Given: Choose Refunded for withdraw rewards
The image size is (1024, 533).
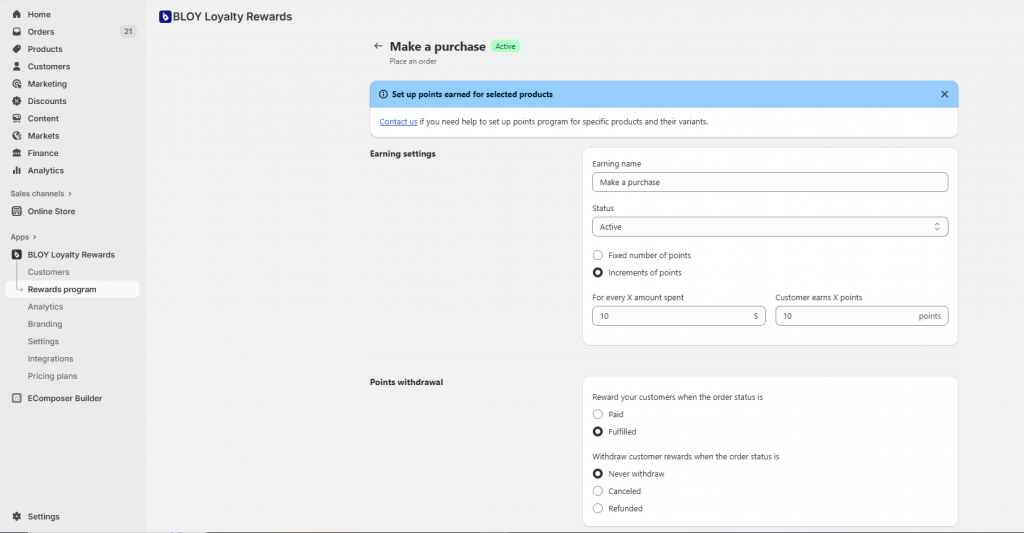Looking at the screenshot, I should (x=598, y=508).
